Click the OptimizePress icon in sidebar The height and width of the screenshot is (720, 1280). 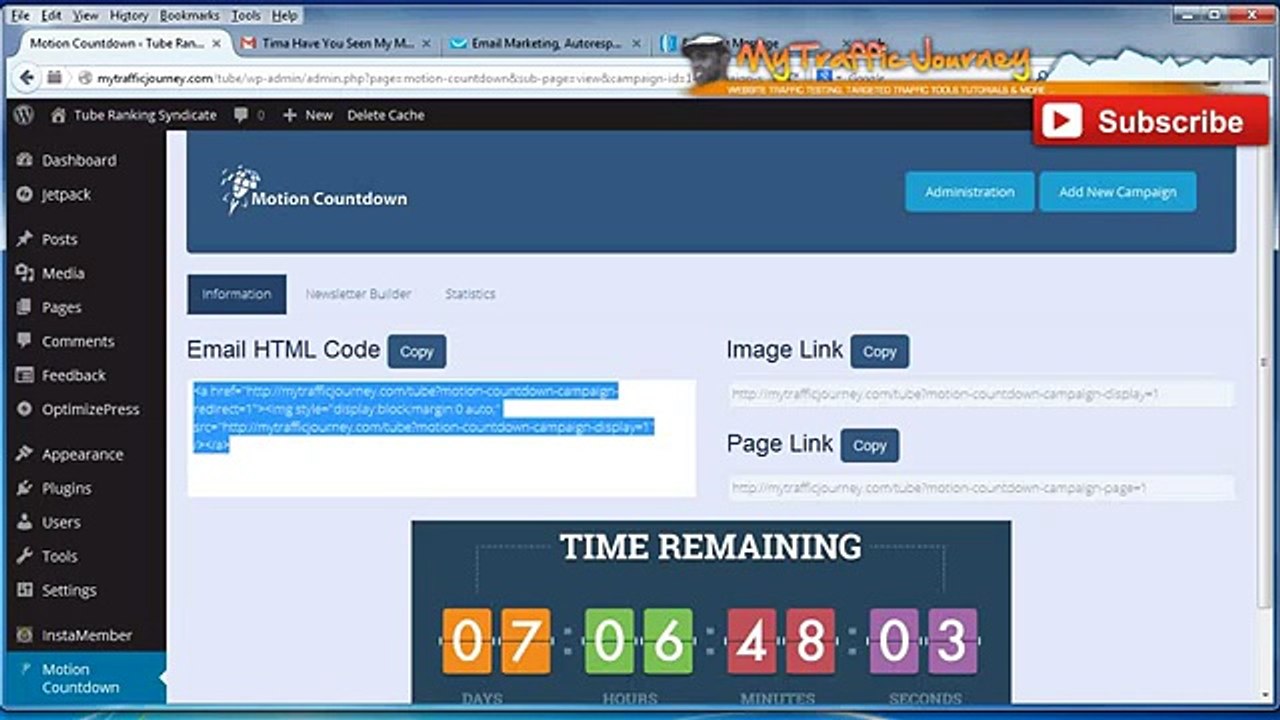(25, 409)
